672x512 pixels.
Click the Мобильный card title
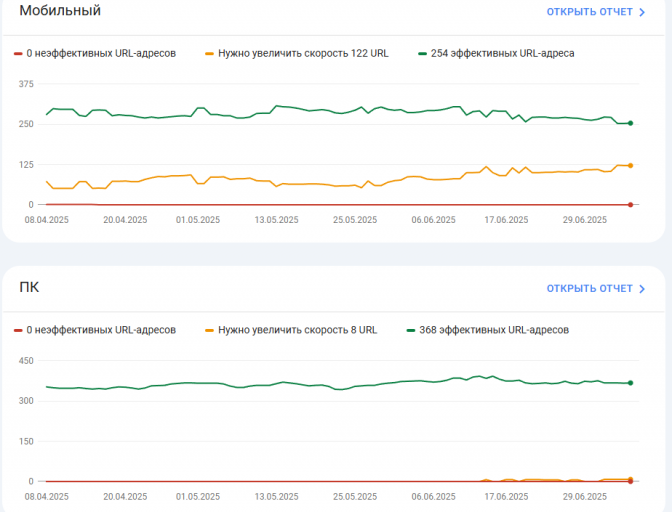[x=60, y=10]
